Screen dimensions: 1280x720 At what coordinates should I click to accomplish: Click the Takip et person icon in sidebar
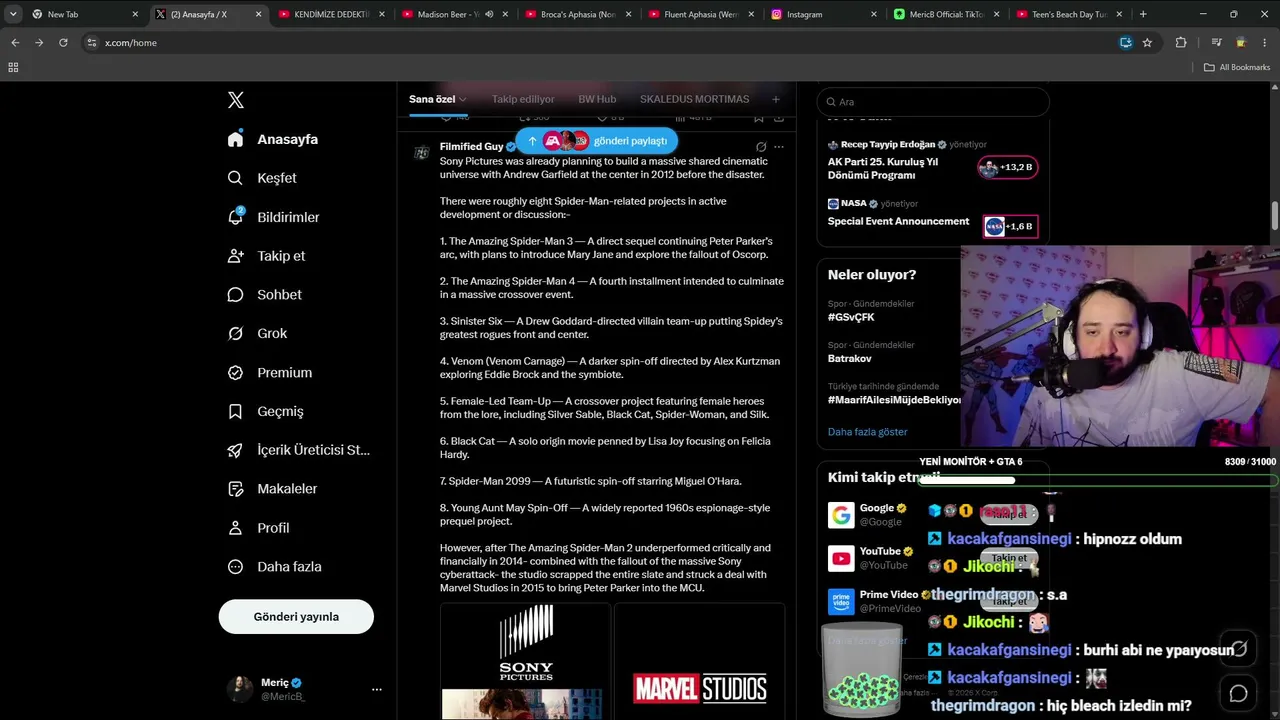click(x=235, y=256)
